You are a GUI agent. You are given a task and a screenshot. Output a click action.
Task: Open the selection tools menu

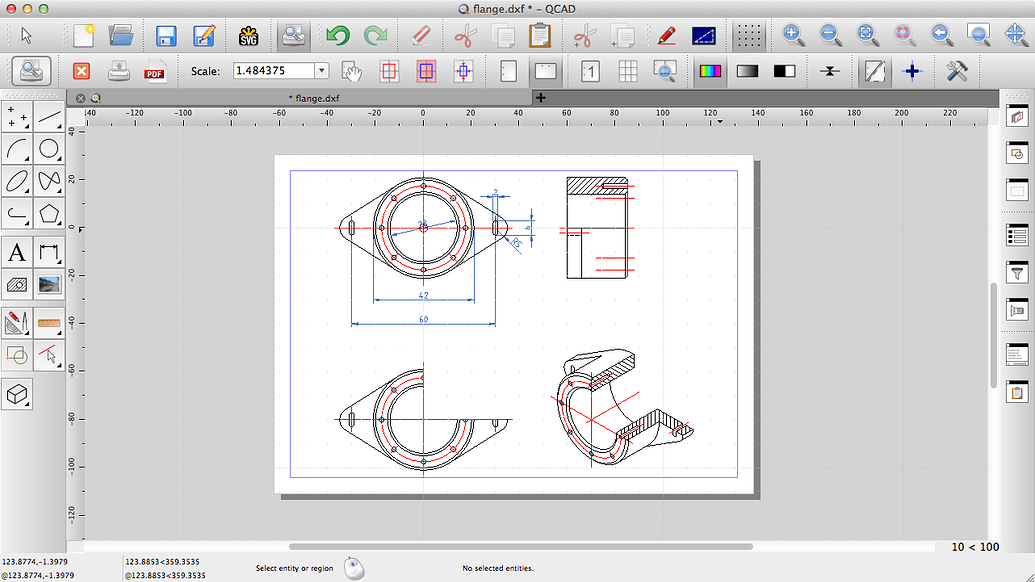pos(50,355)
